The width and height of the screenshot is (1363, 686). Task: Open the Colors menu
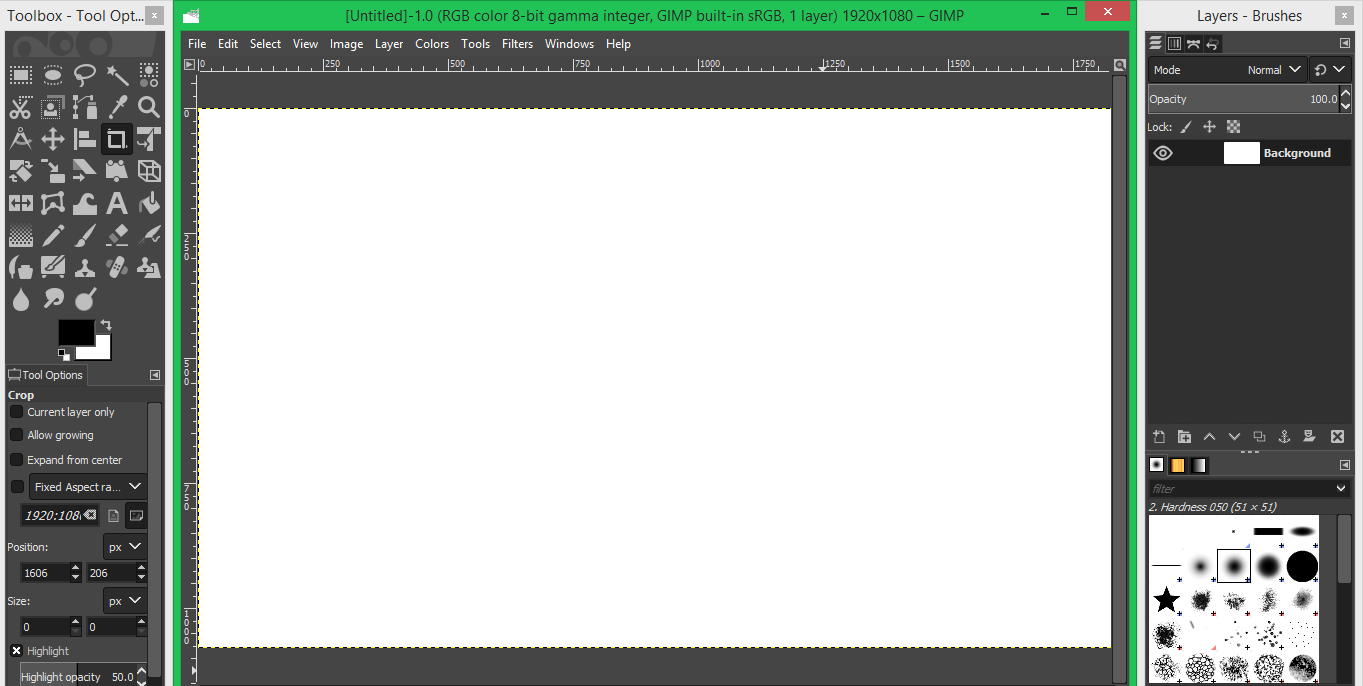coord(432,44)
